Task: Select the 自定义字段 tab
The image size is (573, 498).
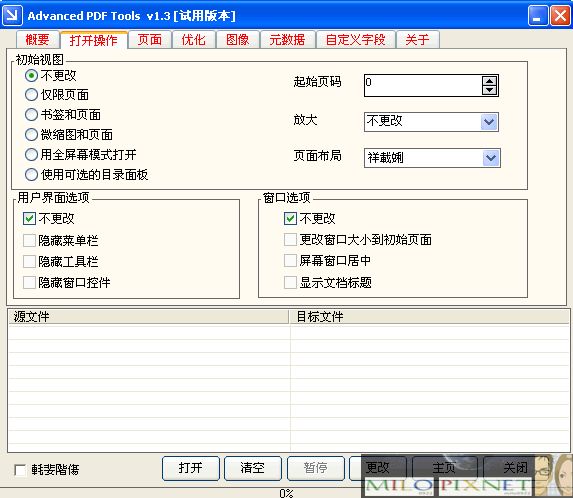Action: click(x=356, y=39)
